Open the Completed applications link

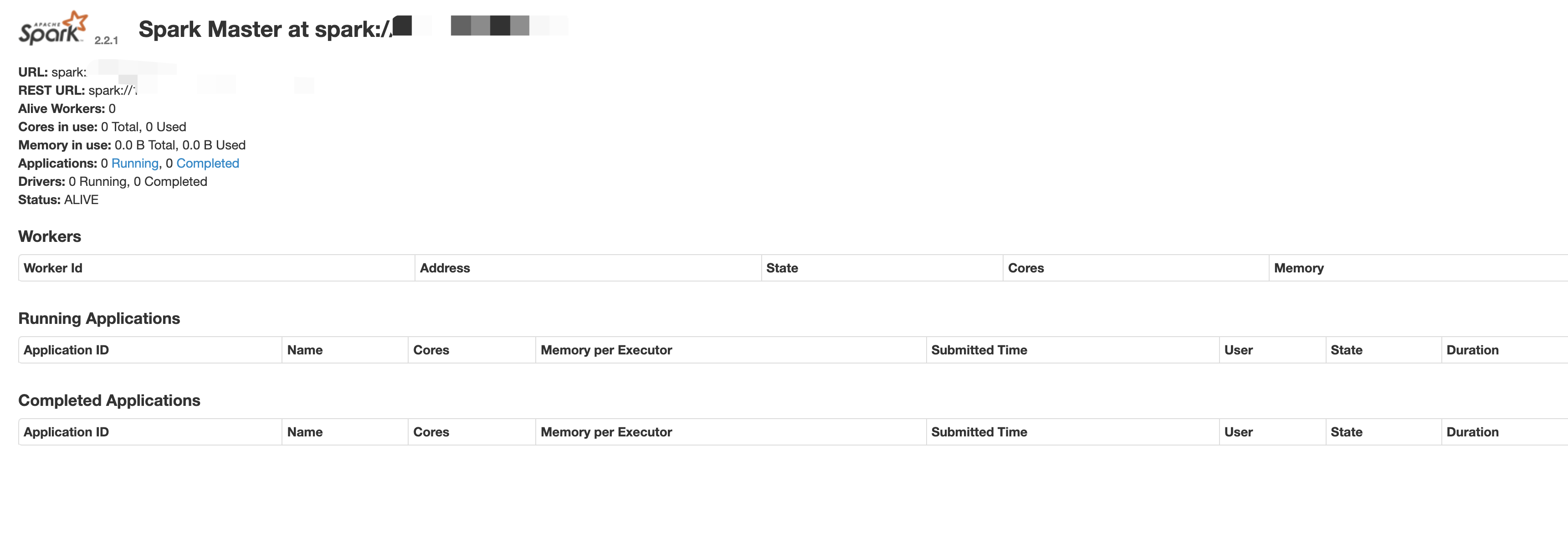click(x=208, y=163)
